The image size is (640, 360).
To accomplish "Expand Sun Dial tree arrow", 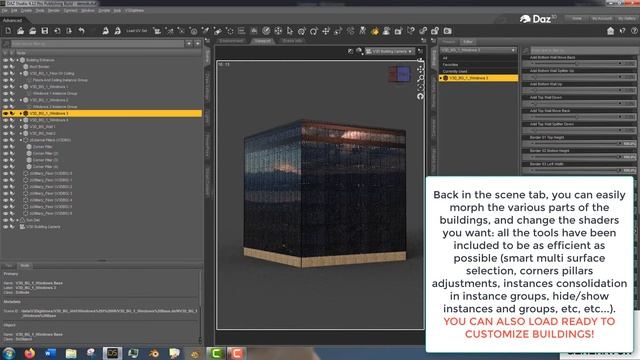I will click(x=18, y=220).
